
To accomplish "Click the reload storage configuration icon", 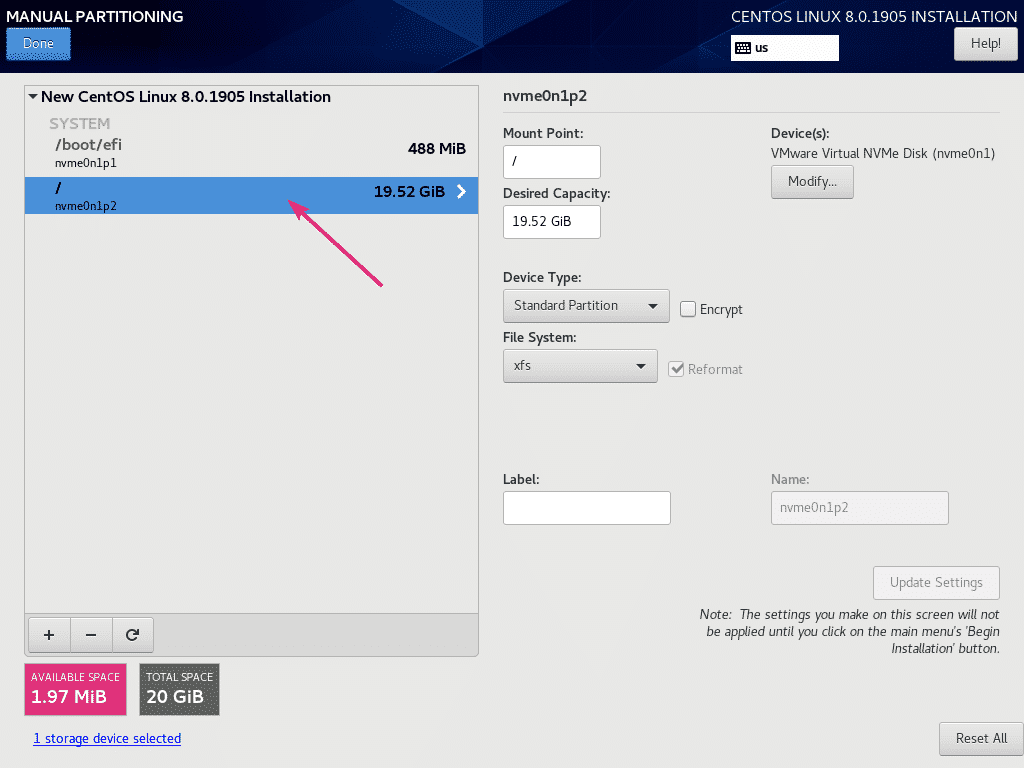I will [x=132, y=635].
